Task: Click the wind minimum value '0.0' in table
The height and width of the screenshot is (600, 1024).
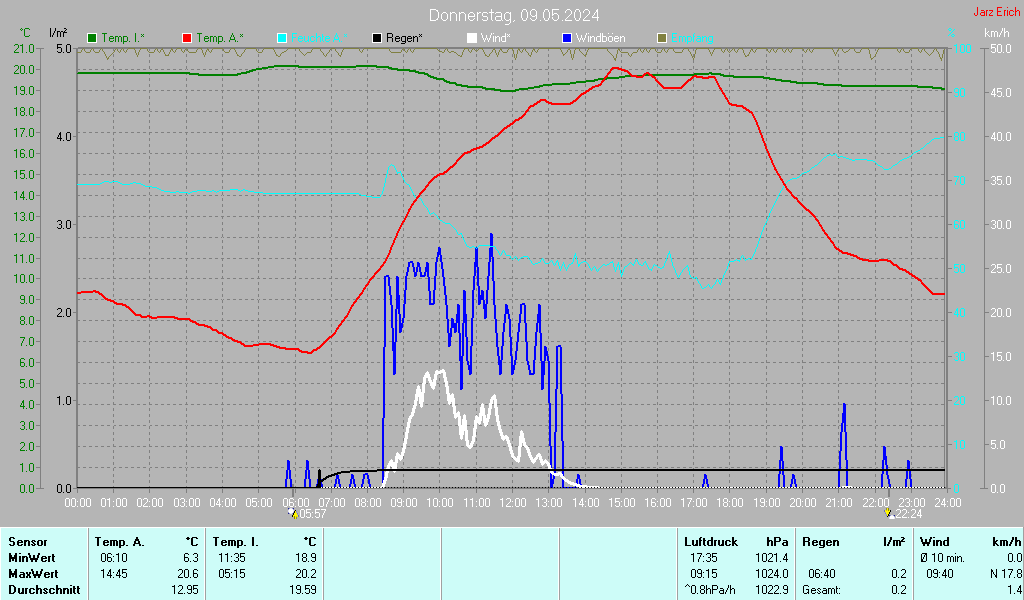Action: click(x=1014, y=558)
